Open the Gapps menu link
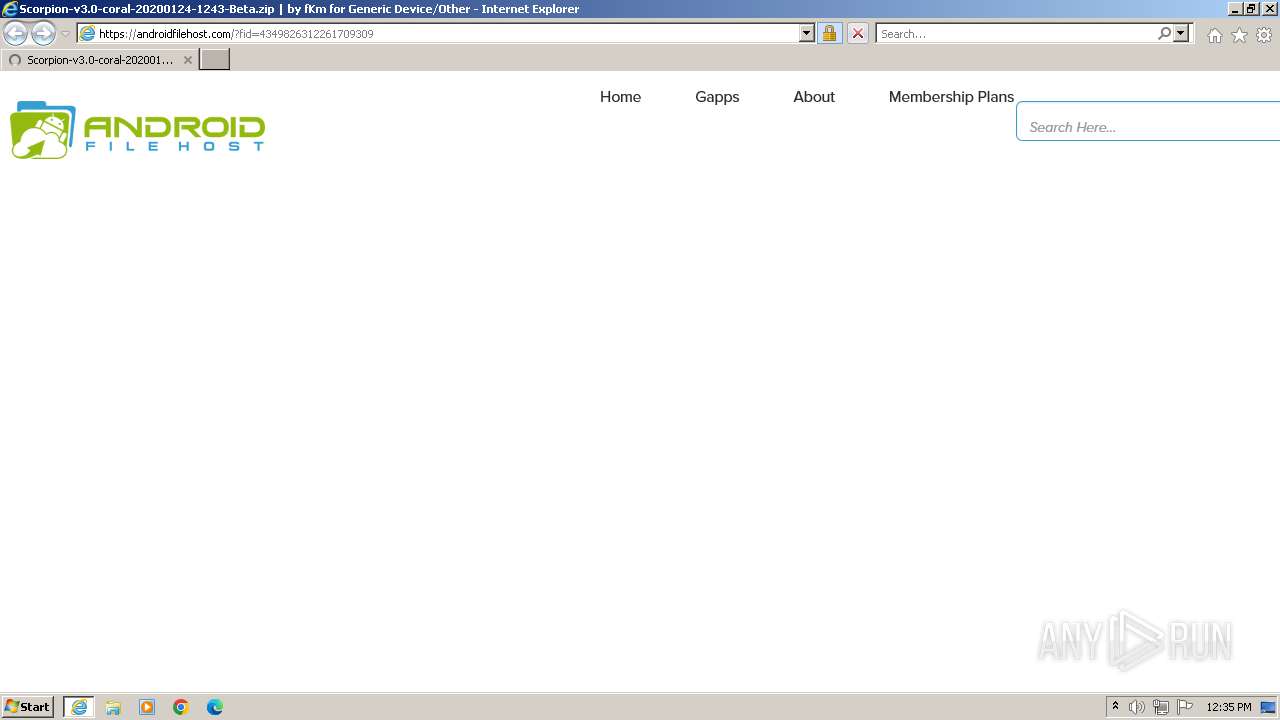The width and height of the screenshot is (1280, 720). (717, 97)
